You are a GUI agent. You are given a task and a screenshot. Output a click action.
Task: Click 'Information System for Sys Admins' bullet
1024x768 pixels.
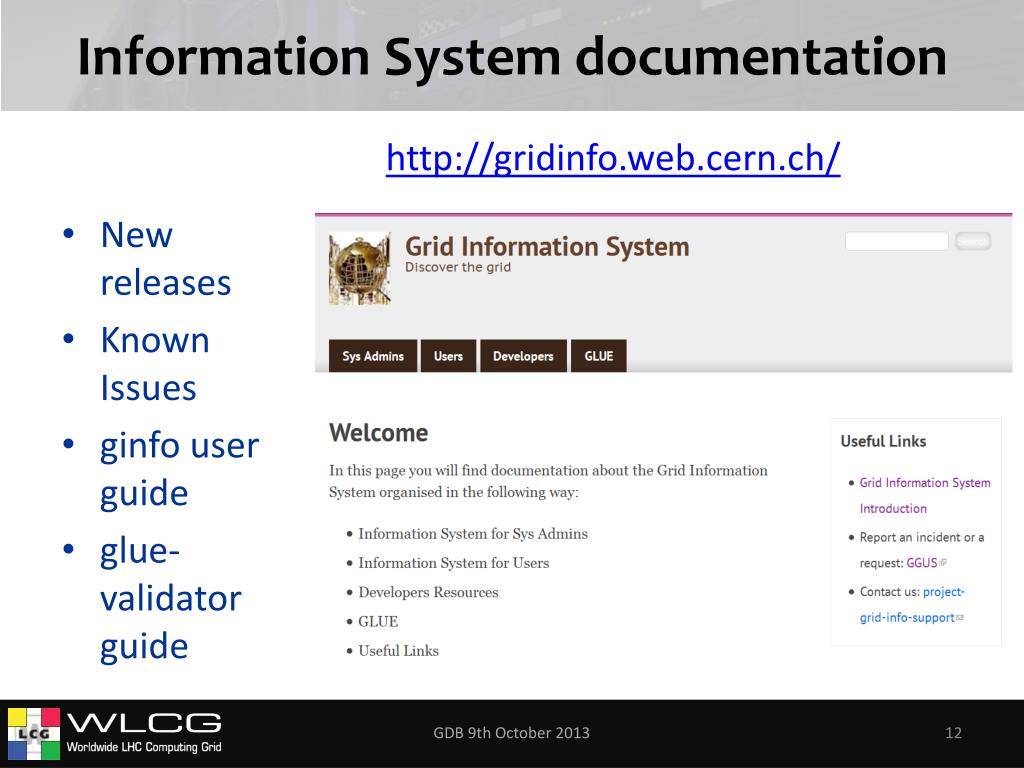pos(473,534)
